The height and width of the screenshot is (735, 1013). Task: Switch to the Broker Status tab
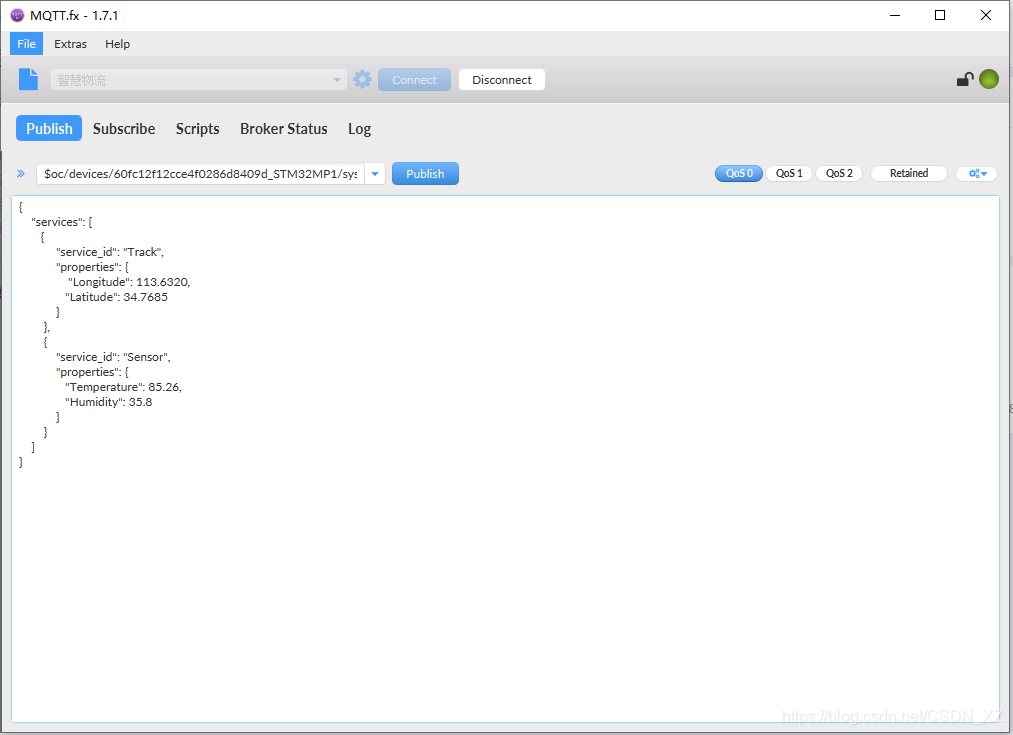[284, 129]
